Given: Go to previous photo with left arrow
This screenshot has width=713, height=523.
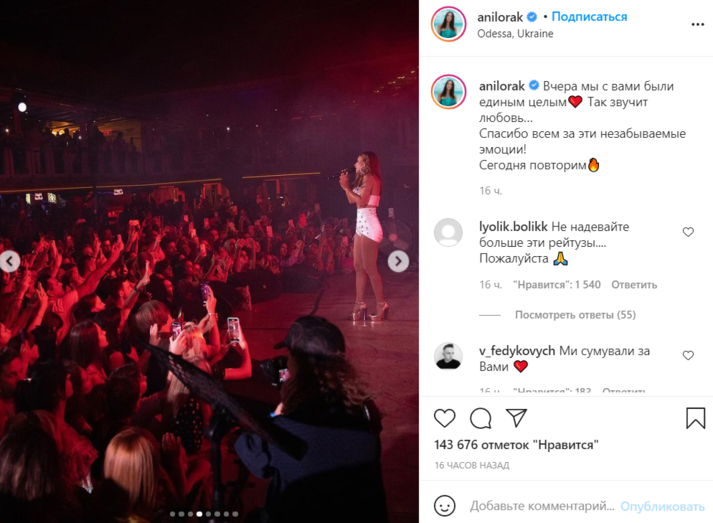Looking at the screenshot, I should (10, 261).
